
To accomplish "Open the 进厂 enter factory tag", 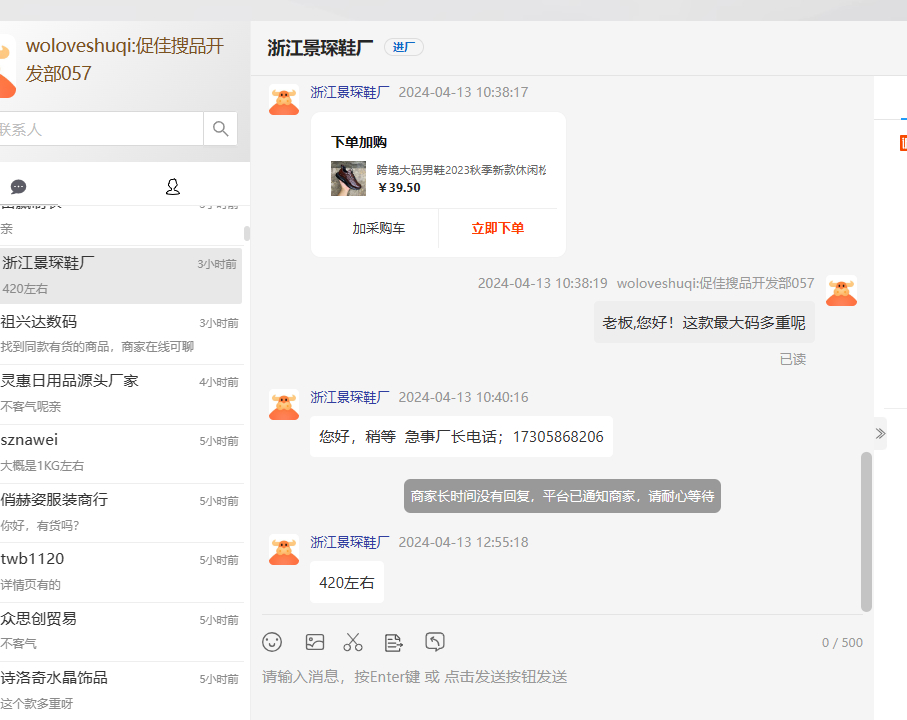I will click(404, 47).
